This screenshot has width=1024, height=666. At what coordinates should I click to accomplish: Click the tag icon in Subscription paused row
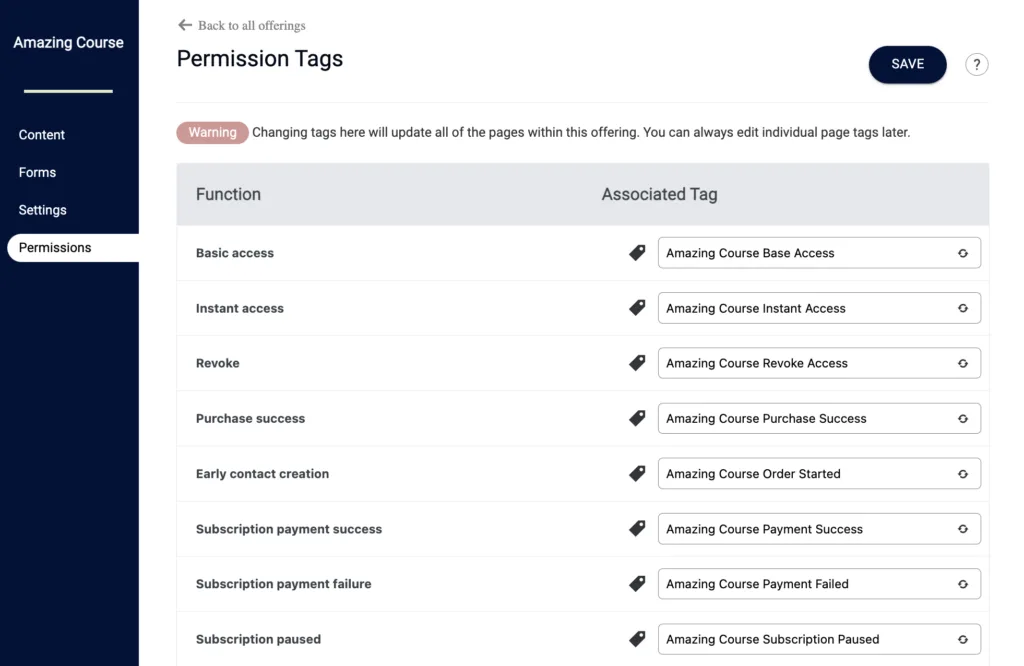point(637,639)
